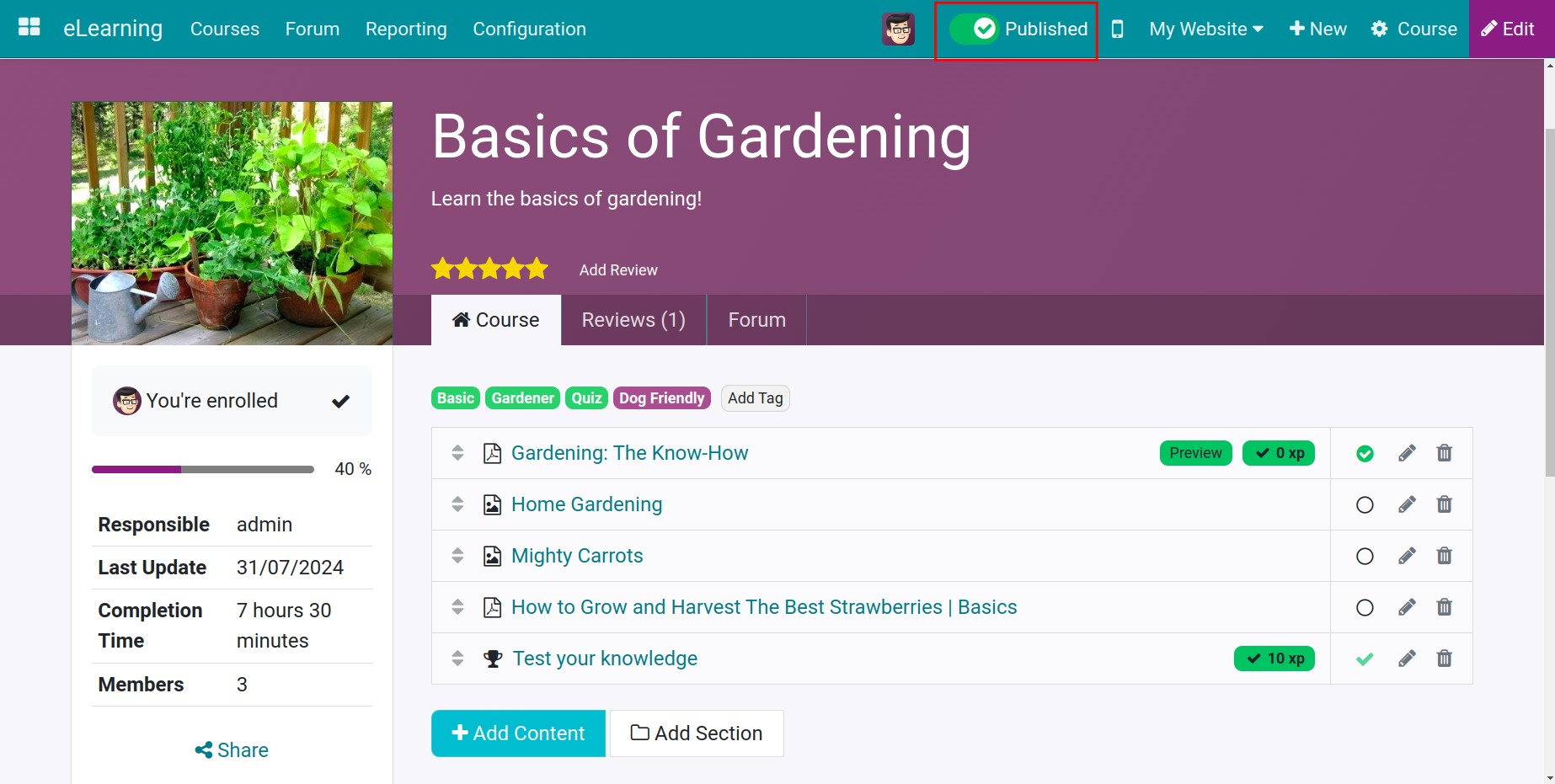The width and height of the screenshot is (1555, 784).
Task: Edit the Strawberries Basics content pencil
Action: (1407, 607)
